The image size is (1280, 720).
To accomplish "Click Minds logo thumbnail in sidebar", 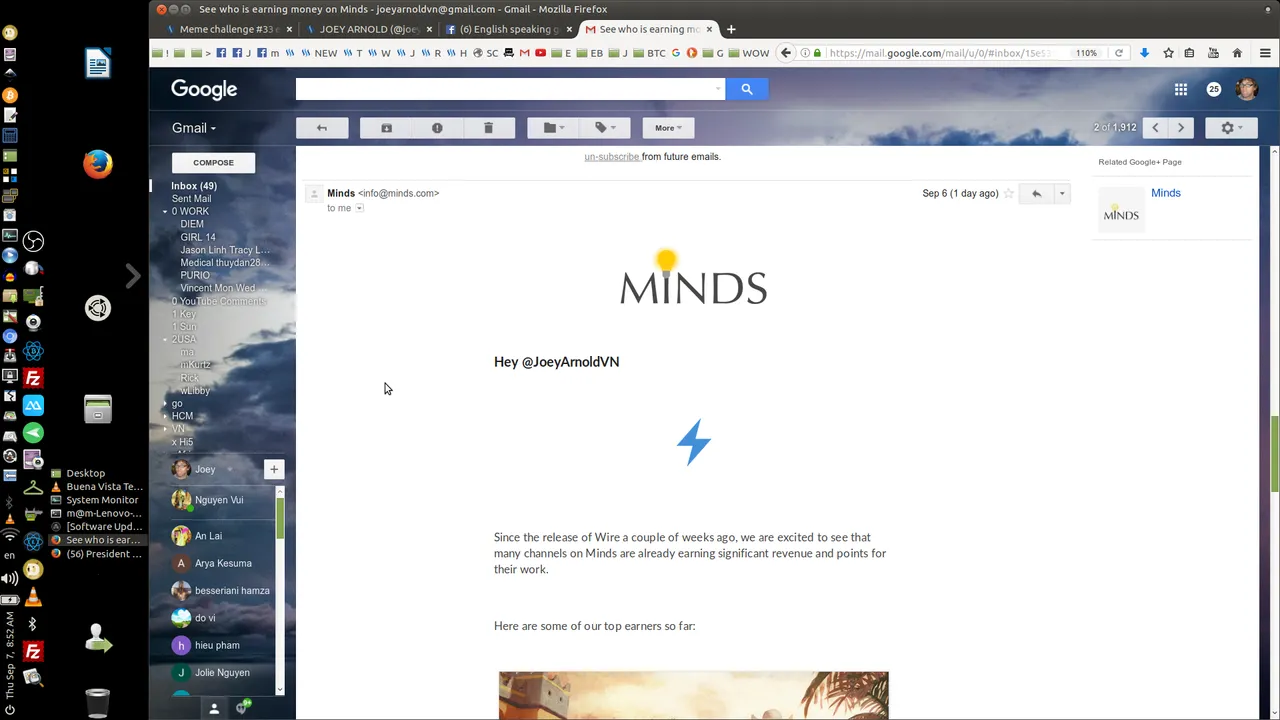I will point(1121,210).
